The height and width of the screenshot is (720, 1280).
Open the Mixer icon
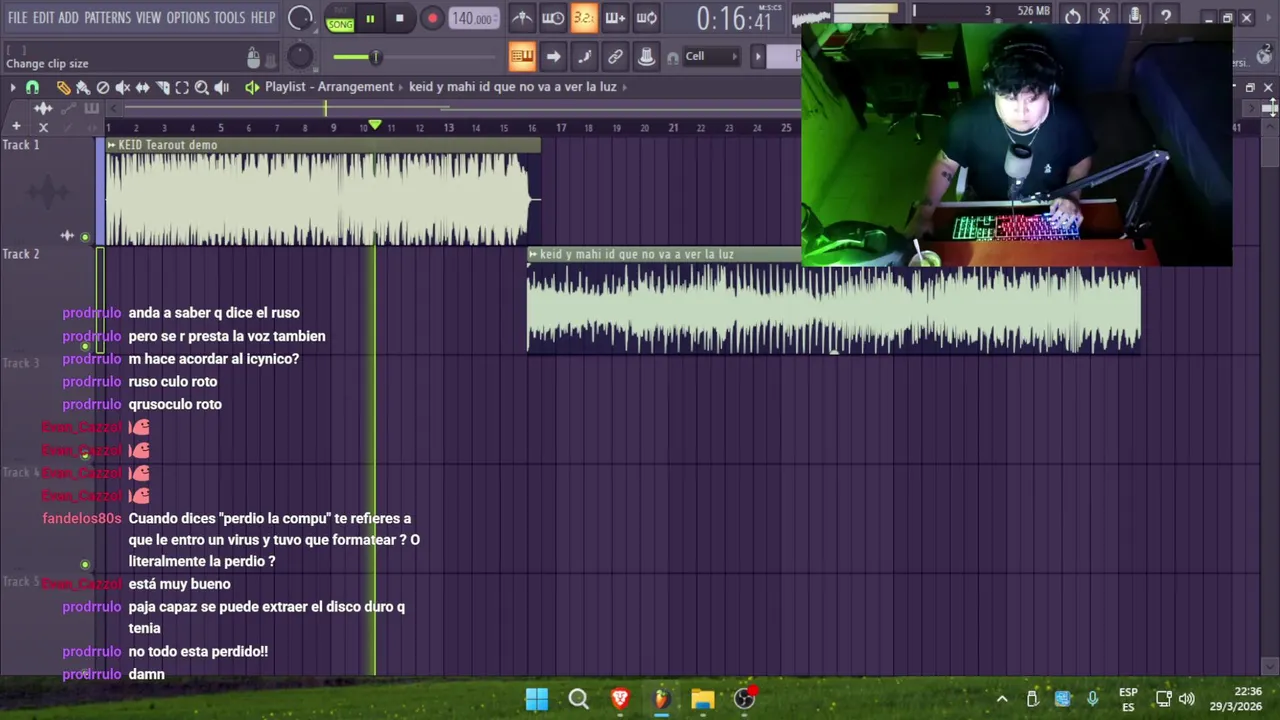tap(646, 56)
